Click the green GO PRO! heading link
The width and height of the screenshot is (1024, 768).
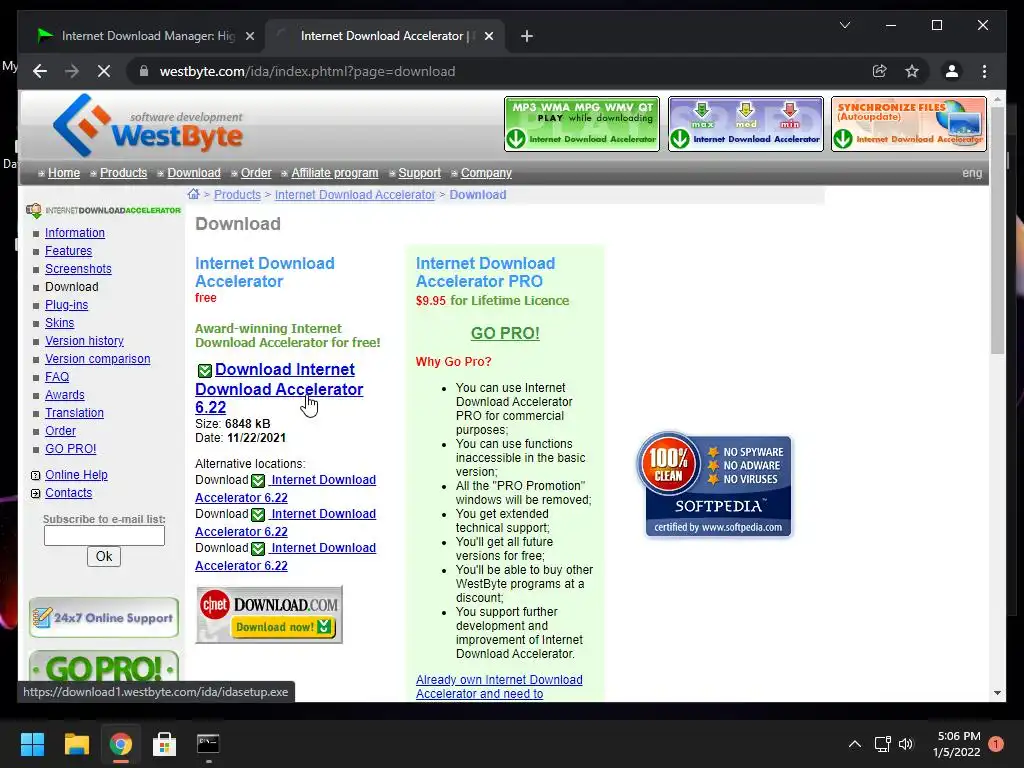pyautogui.click(x=505, y=333)
